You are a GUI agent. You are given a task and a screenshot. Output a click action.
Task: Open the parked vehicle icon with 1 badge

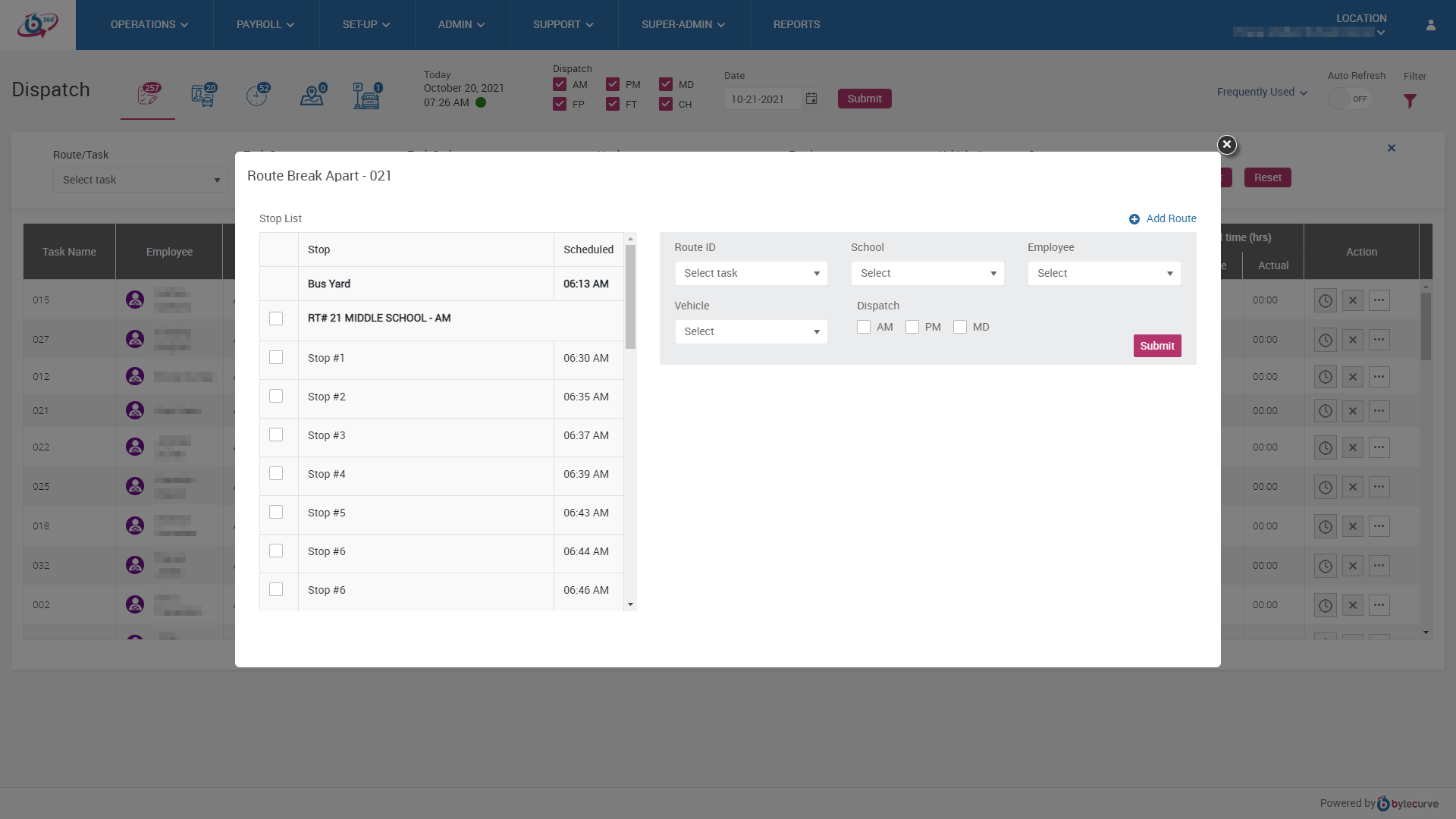pos(366,96)
